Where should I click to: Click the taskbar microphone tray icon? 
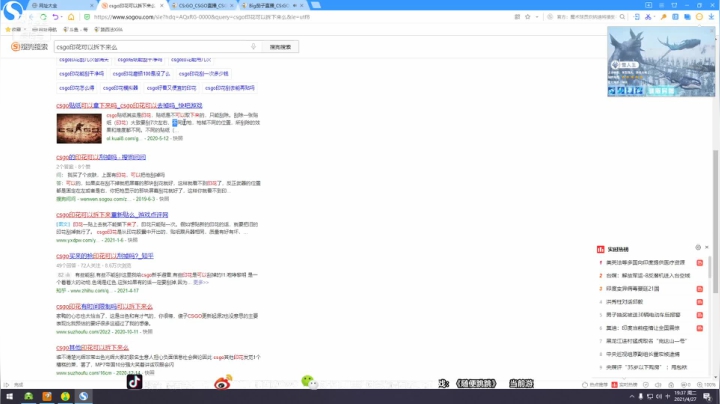641,397
